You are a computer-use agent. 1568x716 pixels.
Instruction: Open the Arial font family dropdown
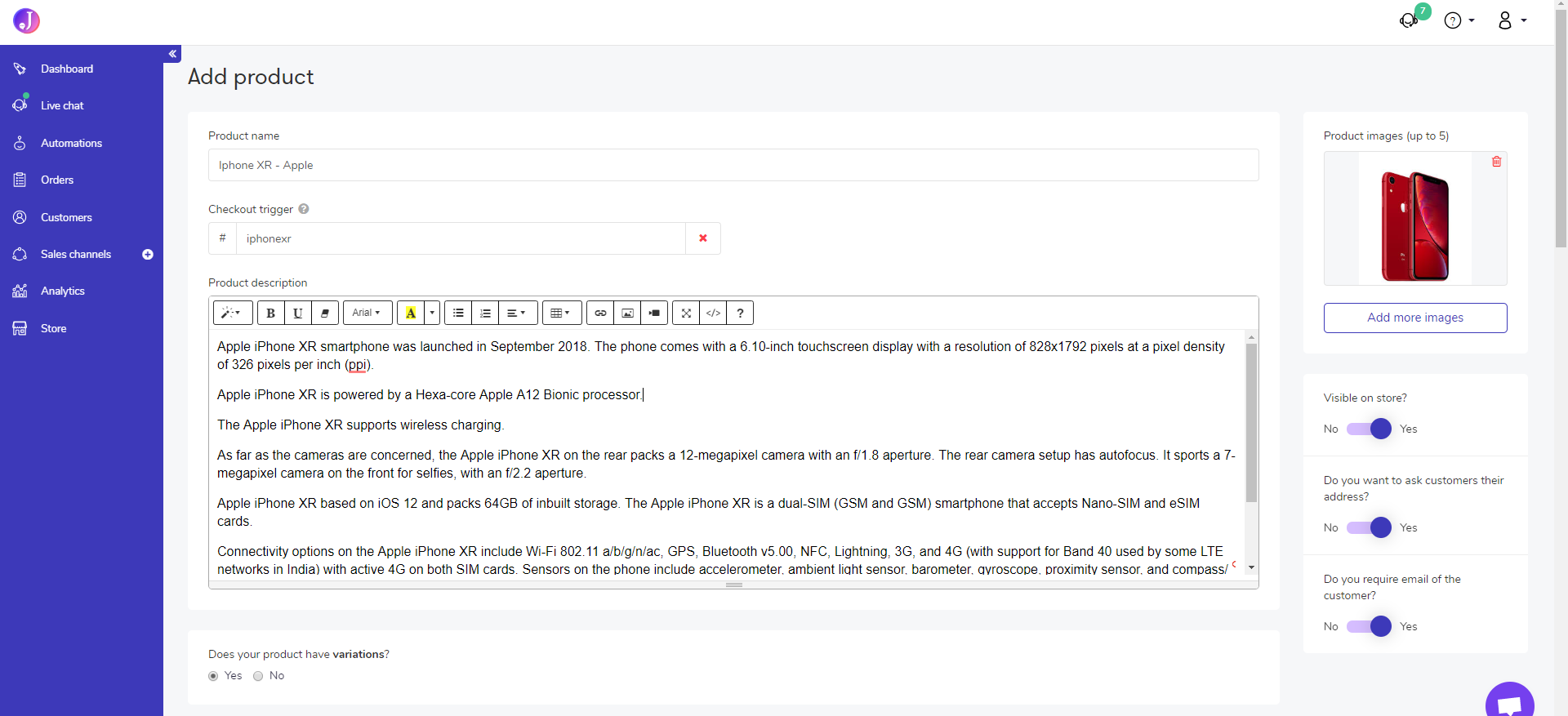[x=367, y=313]
